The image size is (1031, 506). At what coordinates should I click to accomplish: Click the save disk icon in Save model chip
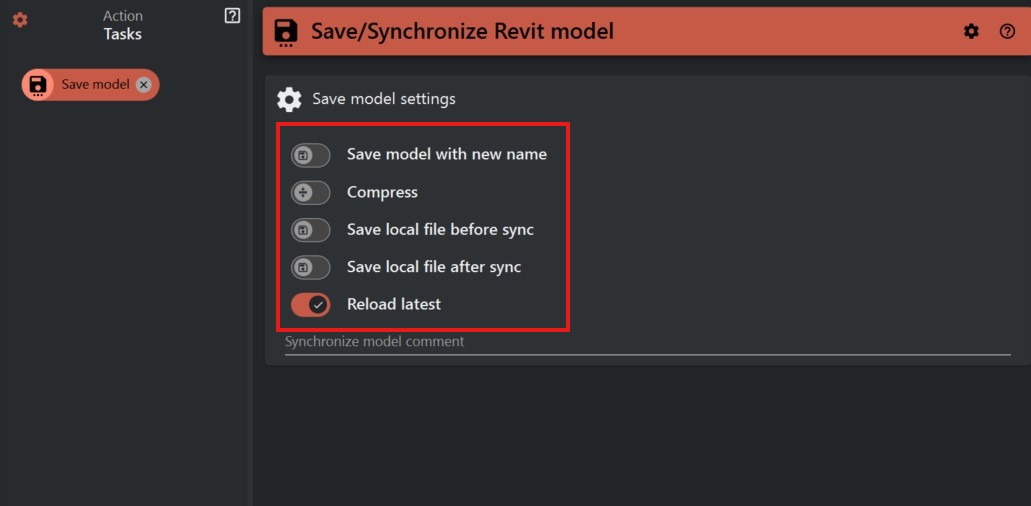click(37, 85)
